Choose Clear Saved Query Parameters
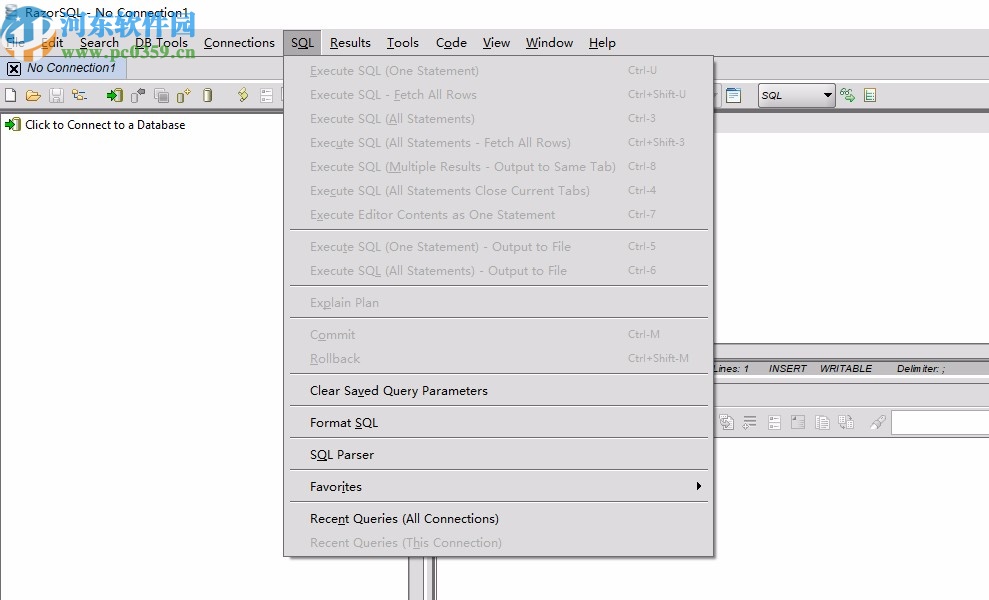Viewport: 989px width, 600px height. (x=498, y=391)
